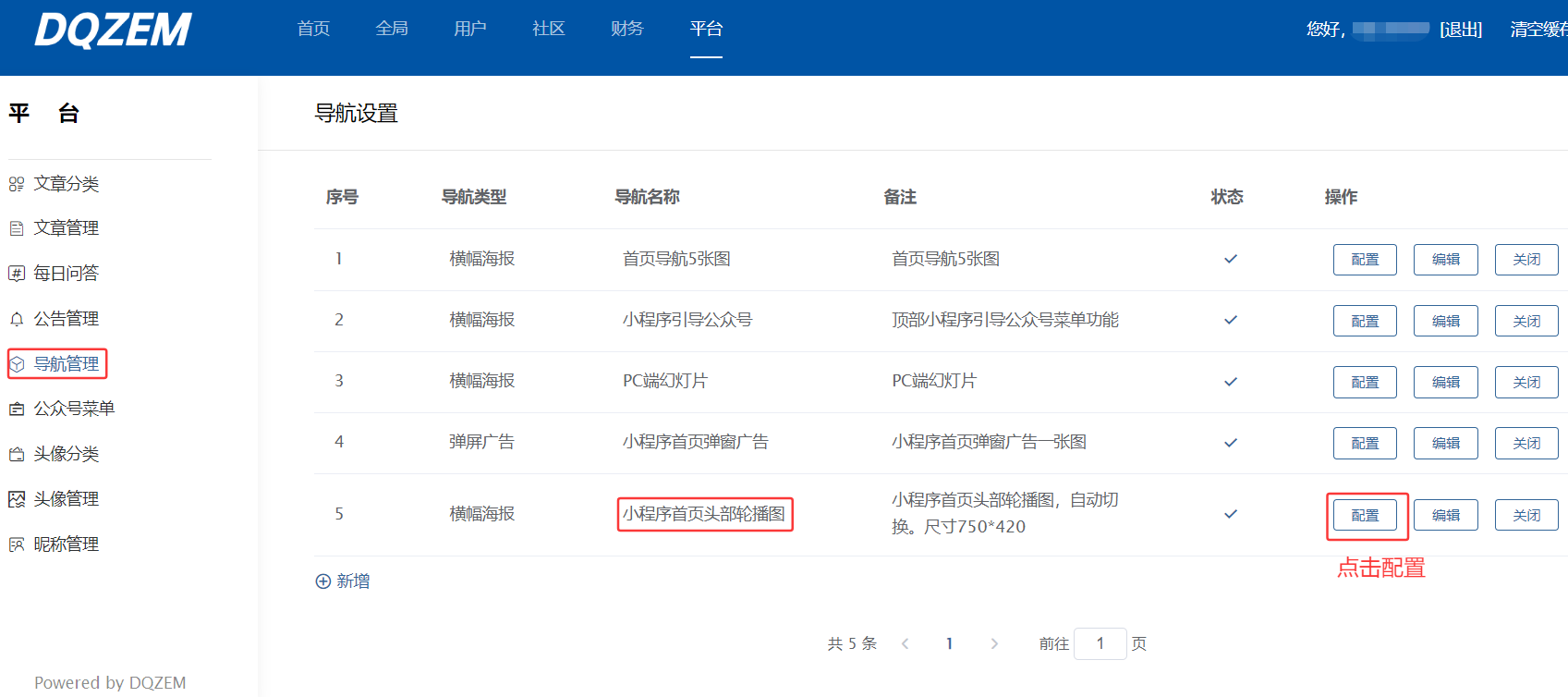Image resolution: width=1568 pixels, height=697 pixels.
Task: Go to previous page with left chevron
Action: (906, 644)
